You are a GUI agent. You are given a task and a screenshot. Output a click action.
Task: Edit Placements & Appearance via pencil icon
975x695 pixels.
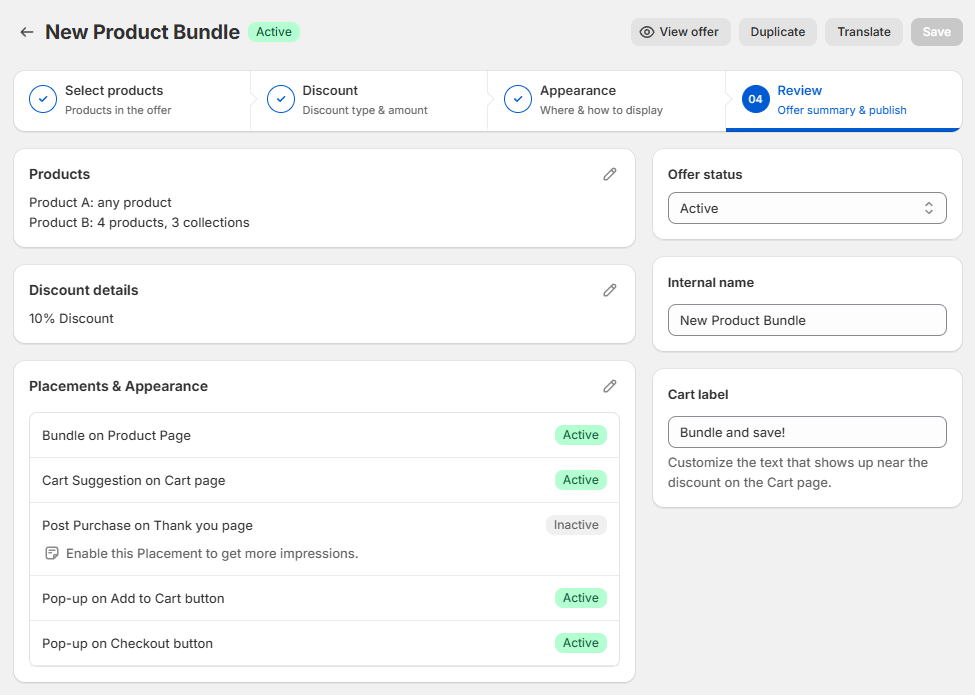point(609,386)
